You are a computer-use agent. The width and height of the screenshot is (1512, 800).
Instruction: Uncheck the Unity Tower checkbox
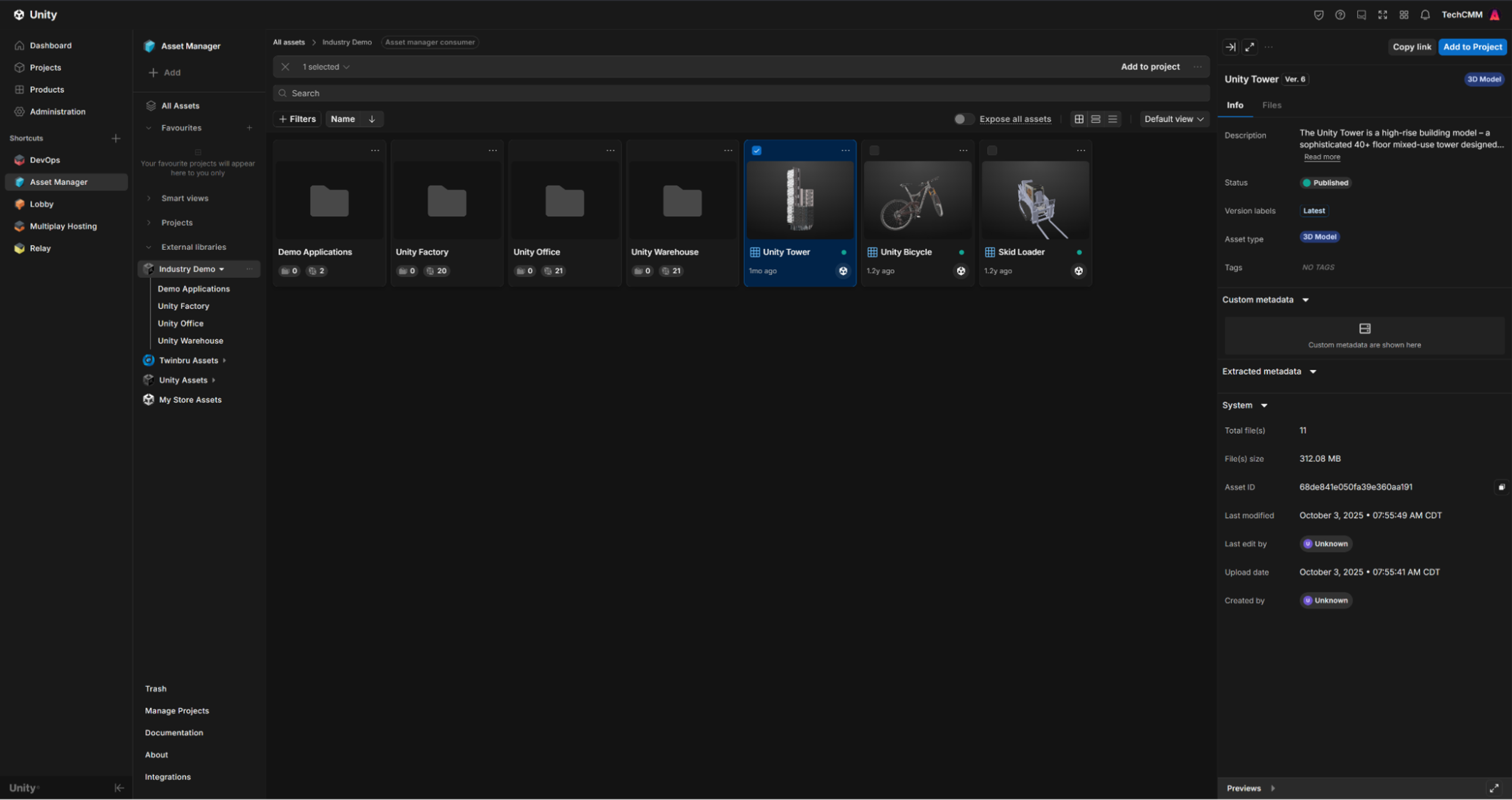[x=756, y=151]
